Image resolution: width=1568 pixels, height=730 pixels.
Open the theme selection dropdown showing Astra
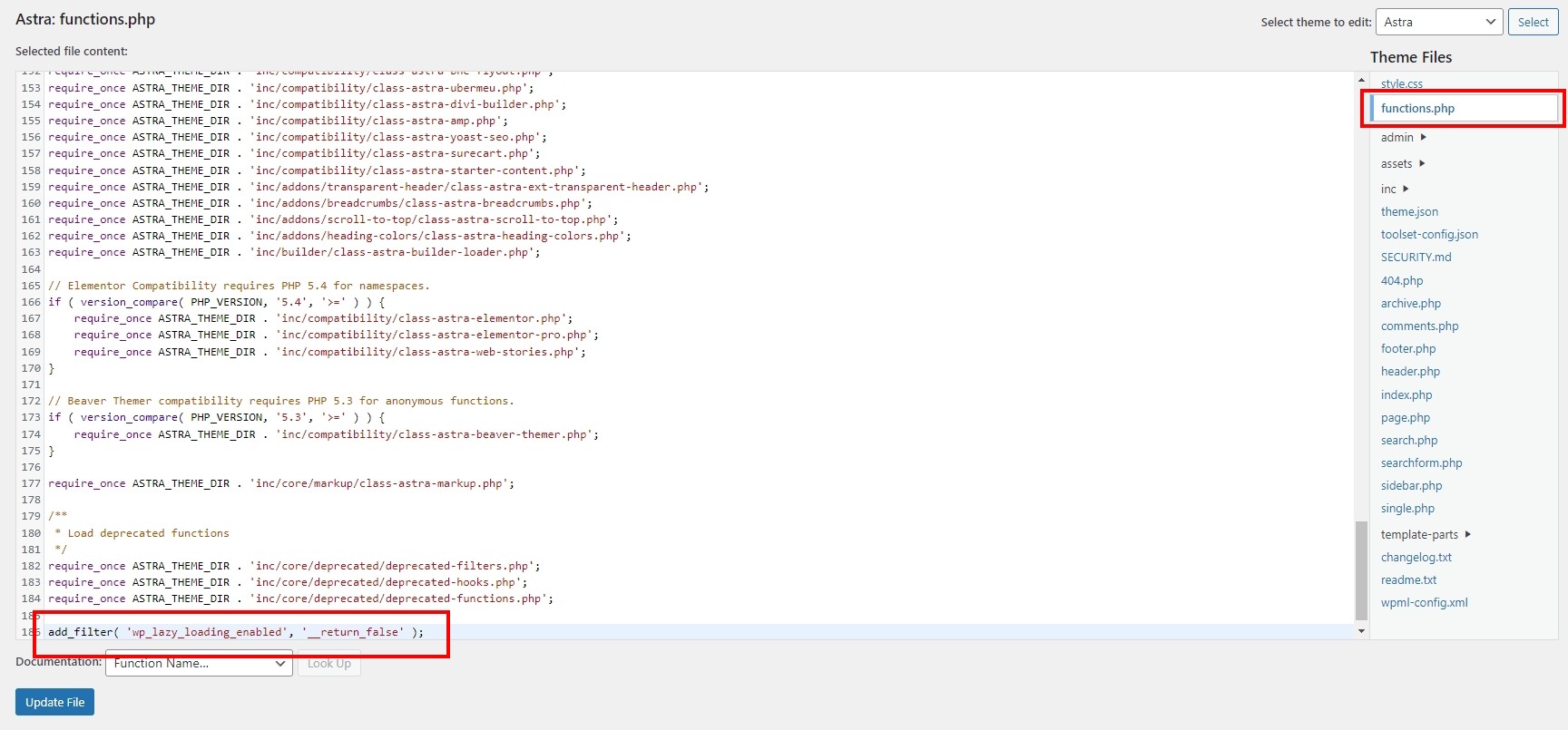click(x=1439, y=22)
